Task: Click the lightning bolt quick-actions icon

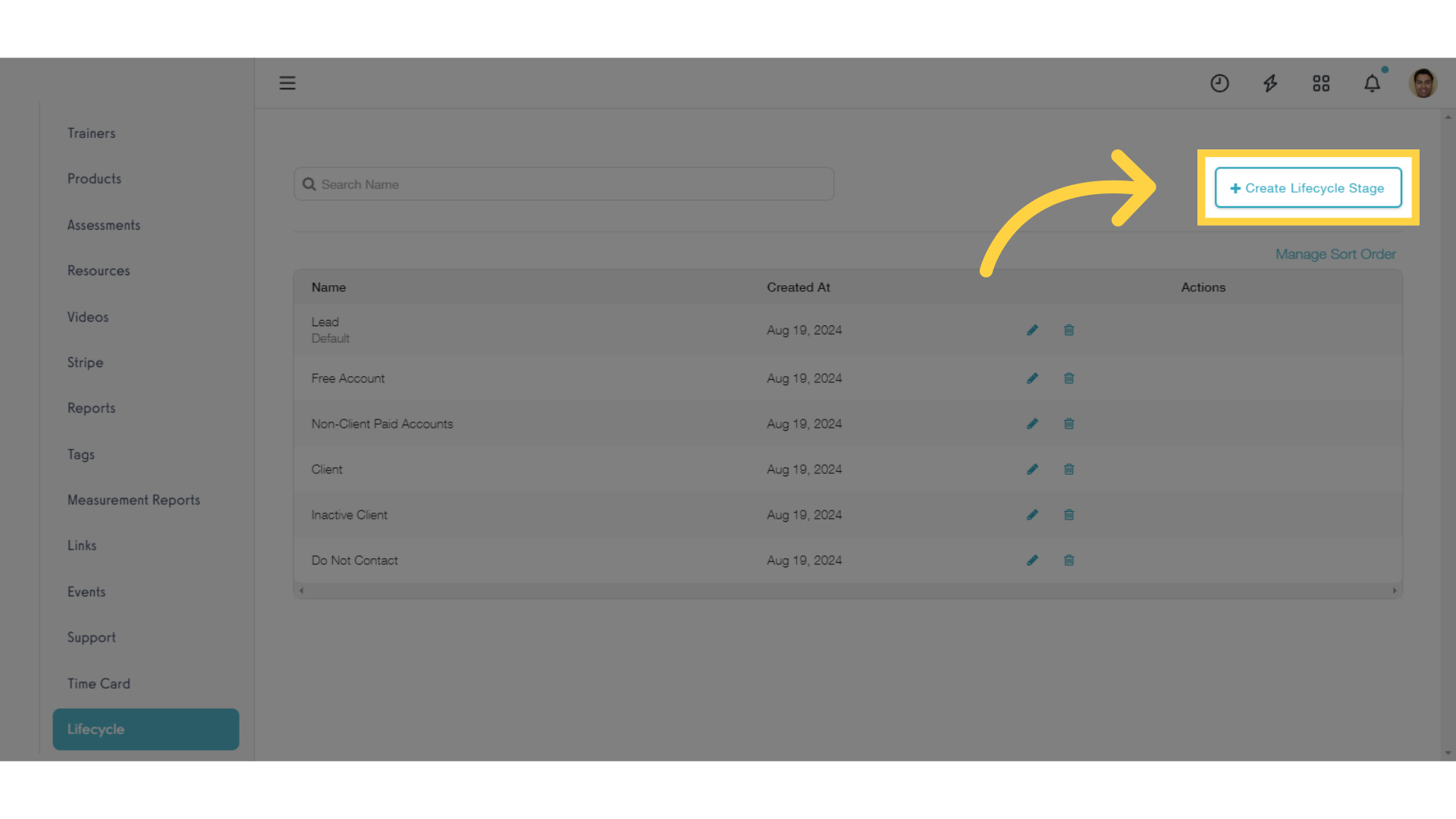Action: 1270,82
